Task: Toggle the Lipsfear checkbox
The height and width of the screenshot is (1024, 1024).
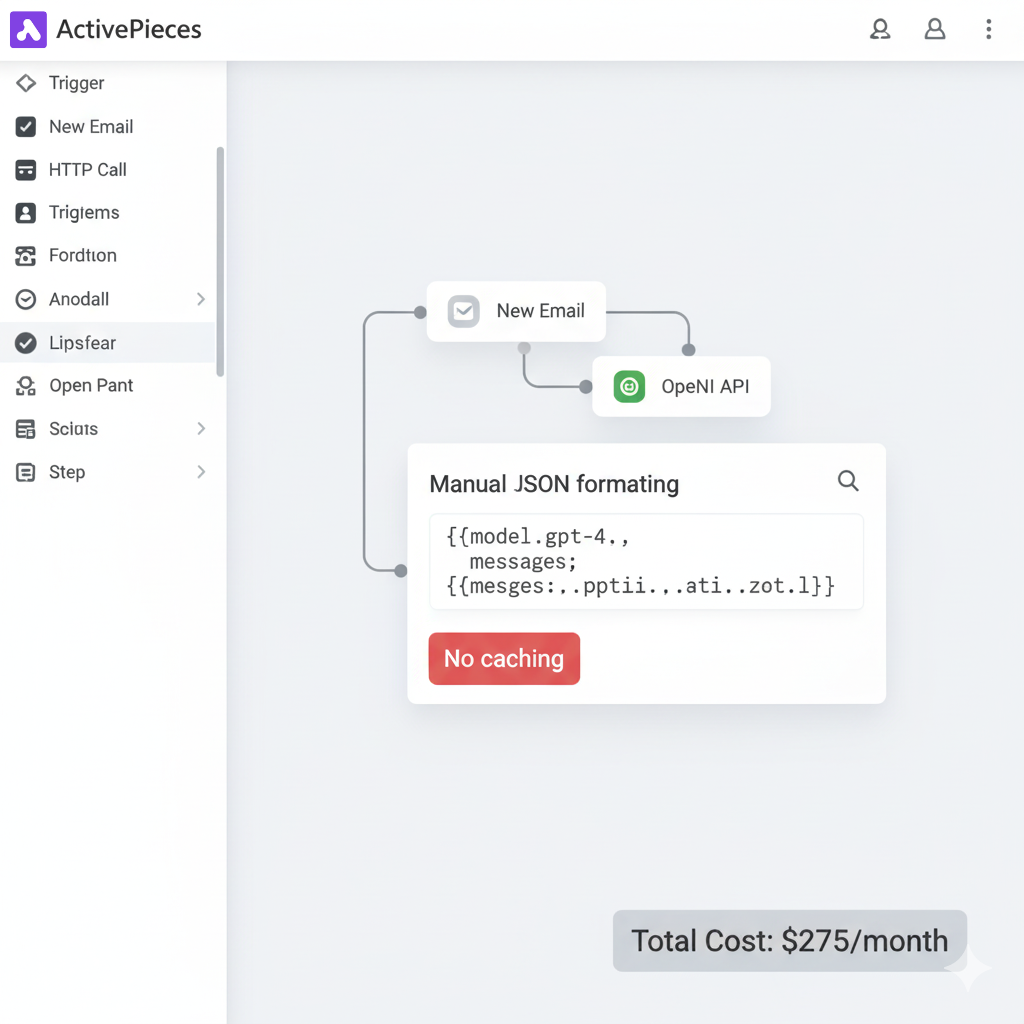Action: click(x=25, y=342)
